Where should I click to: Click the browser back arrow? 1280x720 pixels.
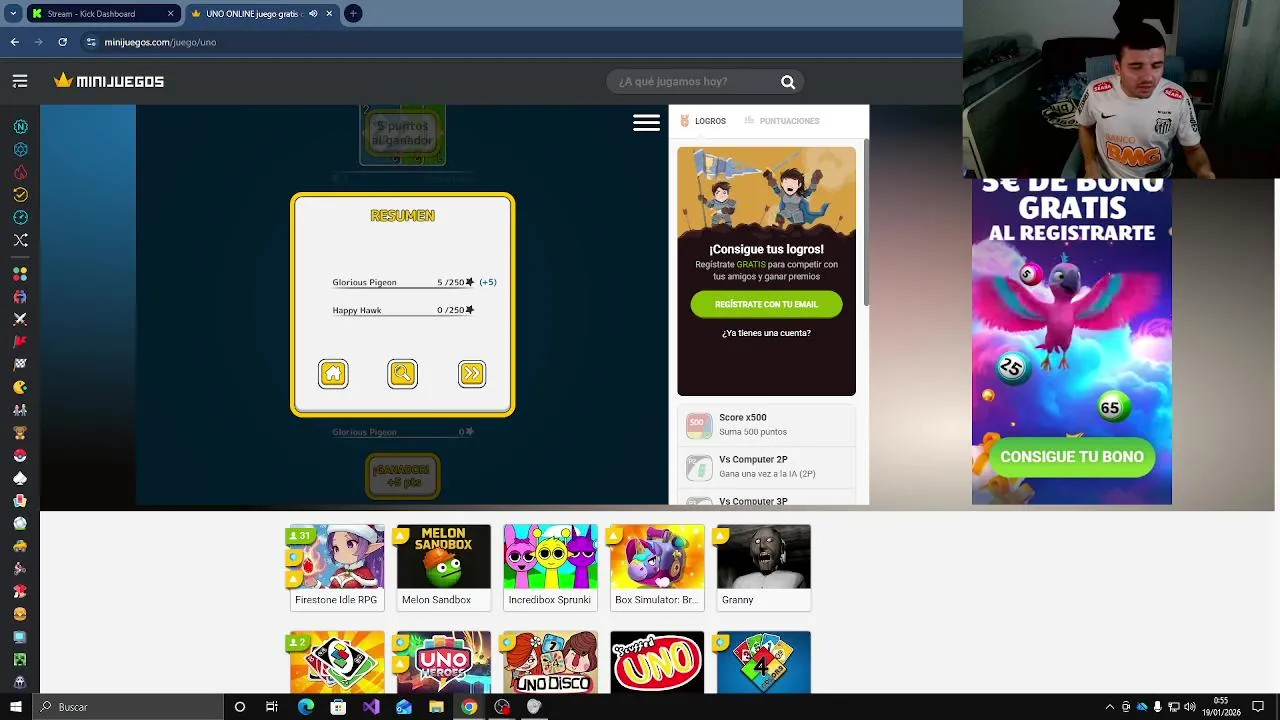[14, 42]
